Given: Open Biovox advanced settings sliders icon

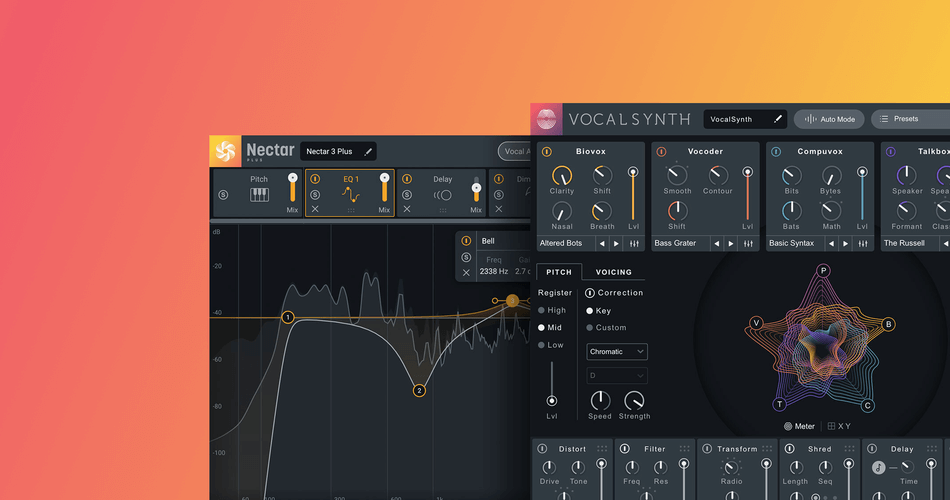Looking at the screenshot, I should 633,243.
